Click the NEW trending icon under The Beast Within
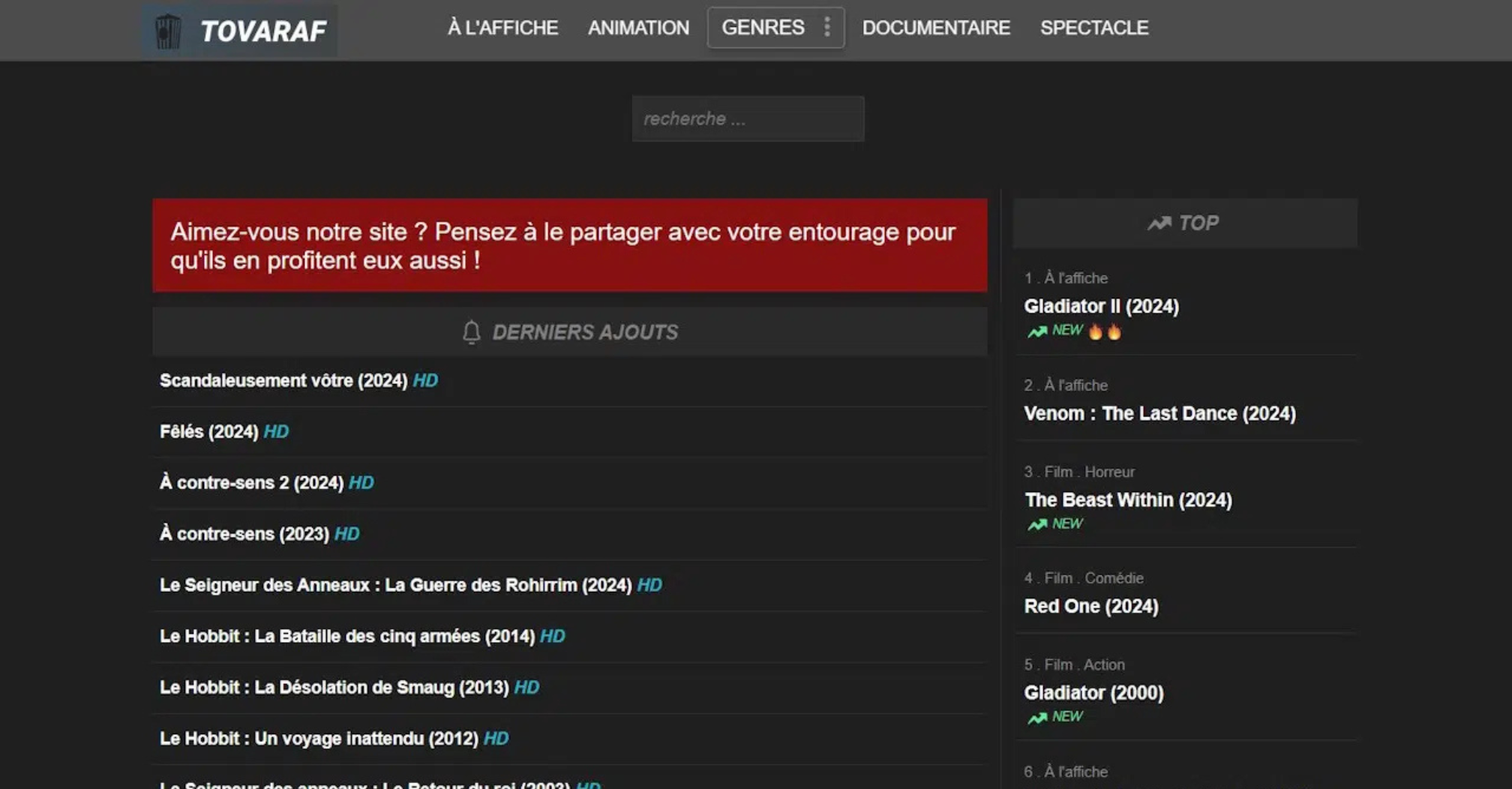The image size is (1512, 789). [x=1037, y=524]
